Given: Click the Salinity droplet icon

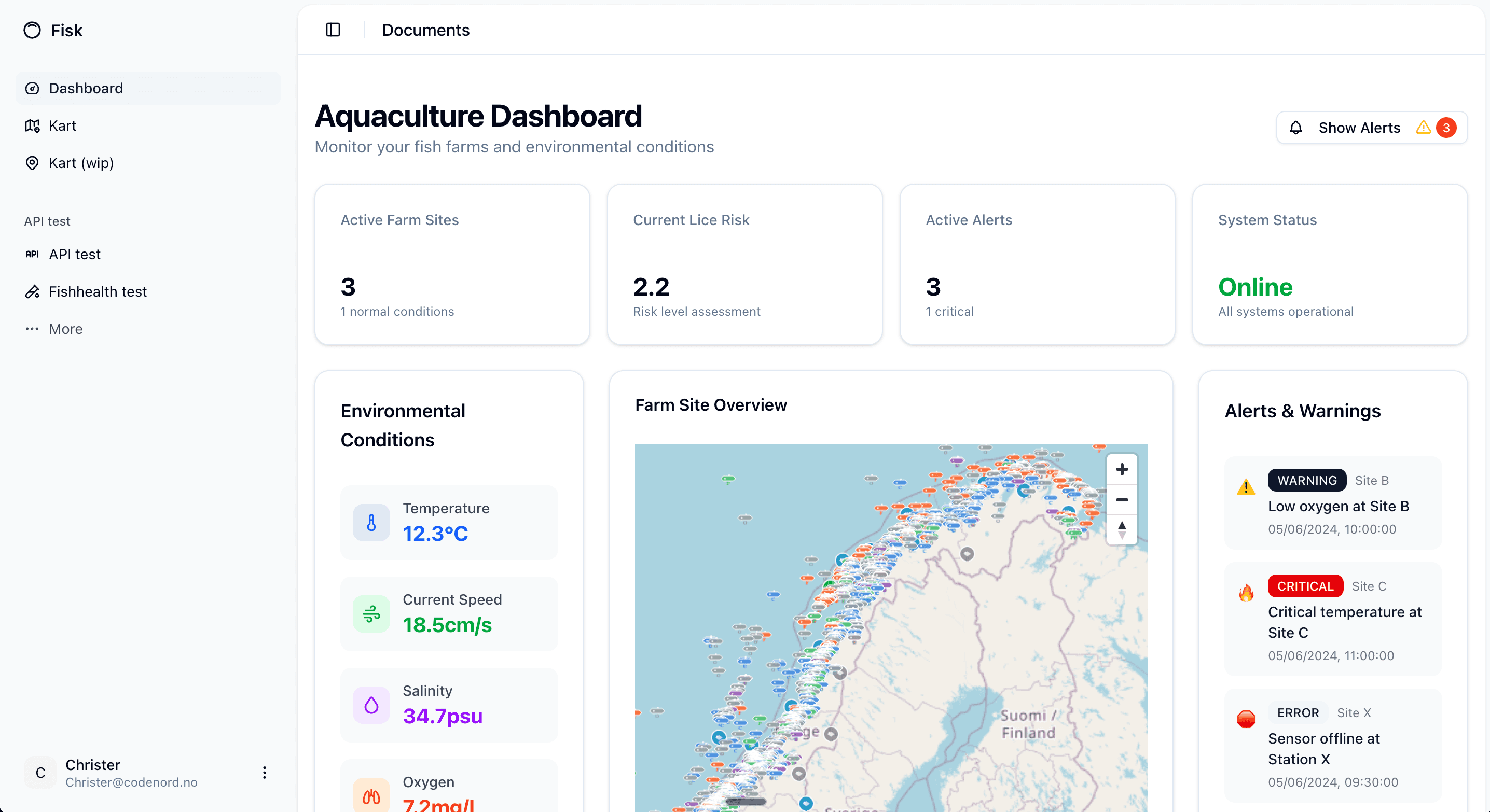Looking at the screenshot, I should point(371,705).
